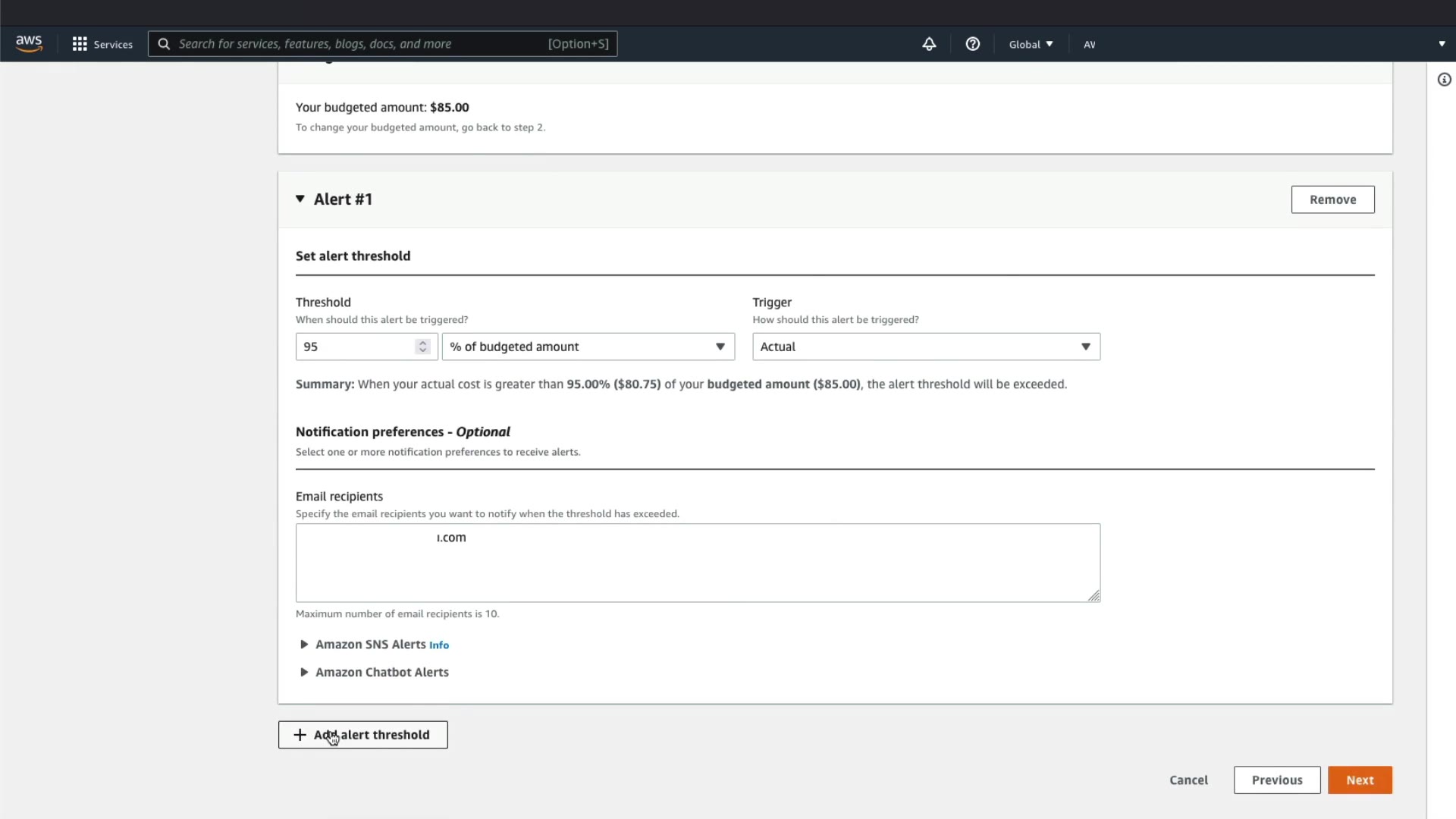The width and height of the screenshot is (1456, 819).
Task: Click the AWS logo home icon
Action: (29, 44)
